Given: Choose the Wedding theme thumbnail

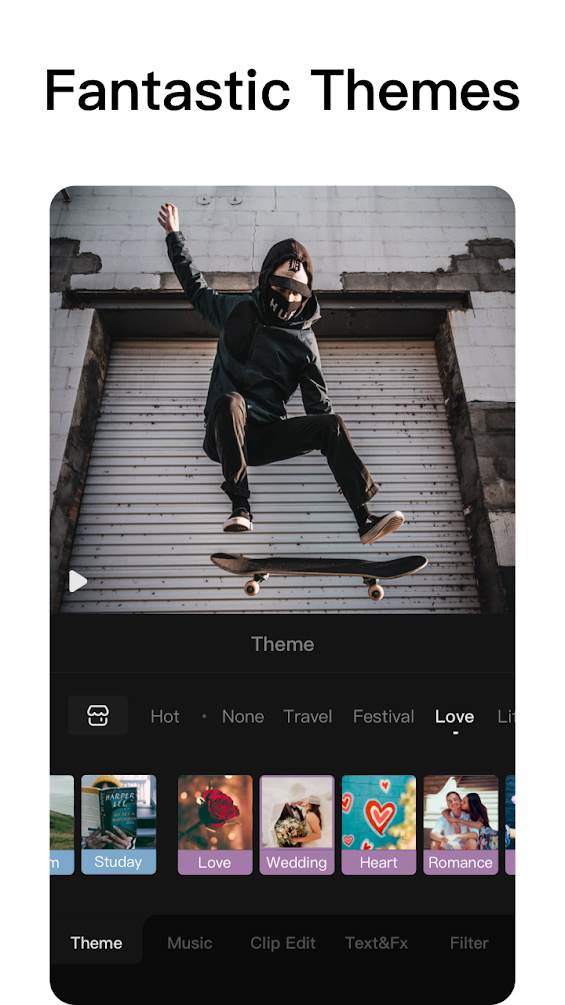Looking at the screenshot, I should point(297,824).
